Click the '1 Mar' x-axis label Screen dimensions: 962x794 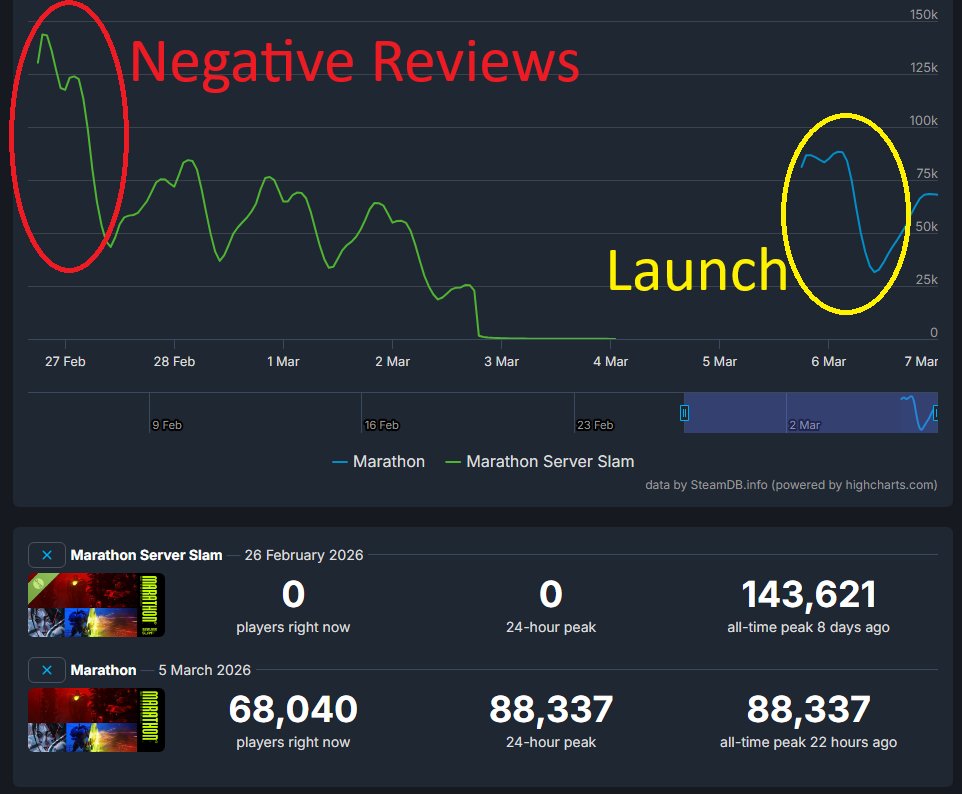pos(283,361)
